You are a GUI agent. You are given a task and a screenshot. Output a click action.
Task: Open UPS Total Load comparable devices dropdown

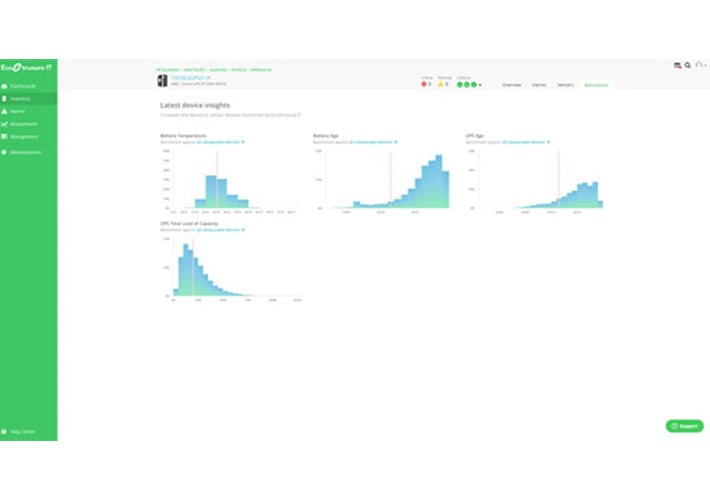coord(220,230)
